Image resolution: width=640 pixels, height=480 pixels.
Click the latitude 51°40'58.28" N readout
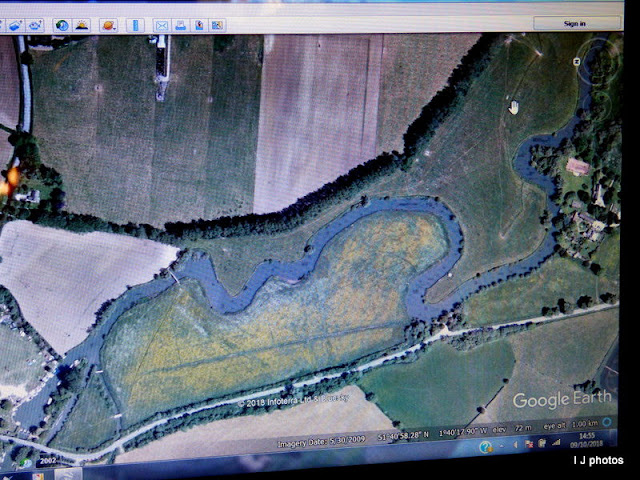coord(402,436)
